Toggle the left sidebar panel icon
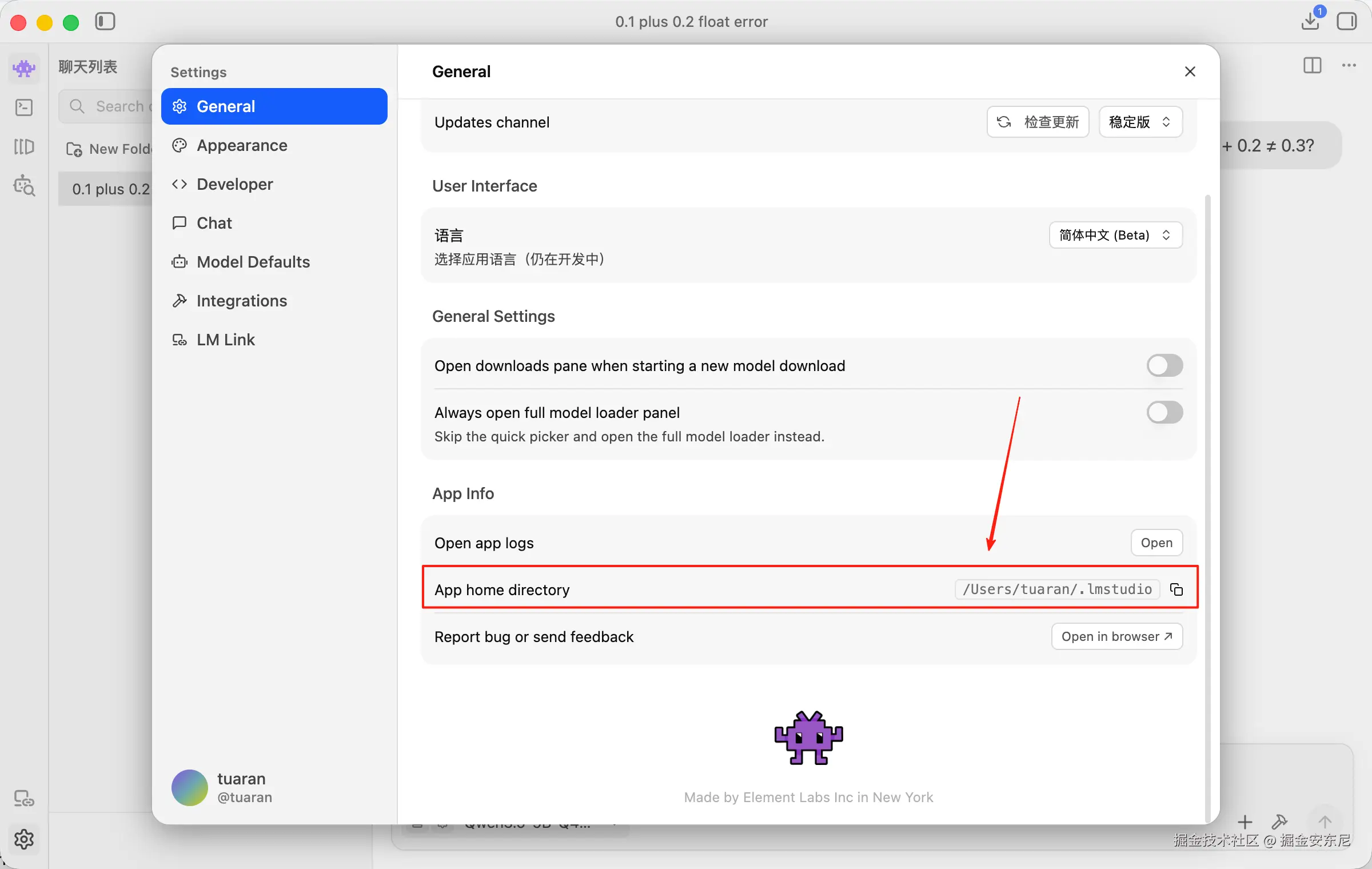1372x869 pixels. (x=105, y=22)
